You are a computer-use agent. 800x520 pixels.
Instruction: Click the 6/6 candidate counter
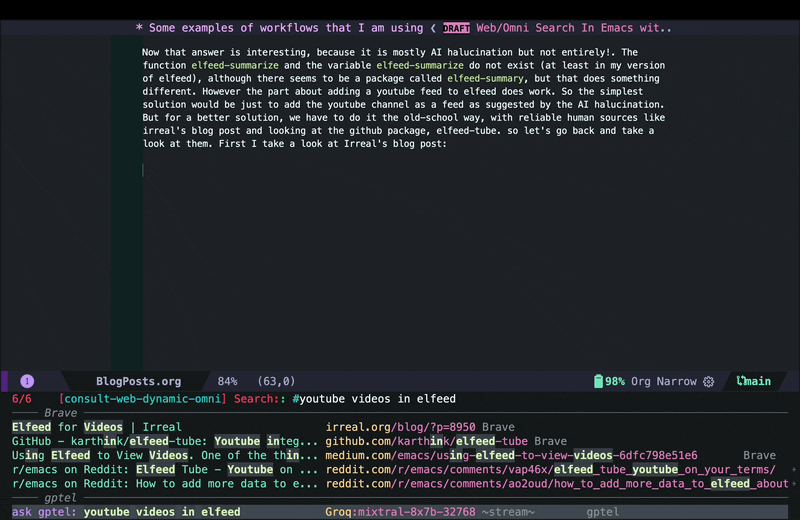coord(21,399)
